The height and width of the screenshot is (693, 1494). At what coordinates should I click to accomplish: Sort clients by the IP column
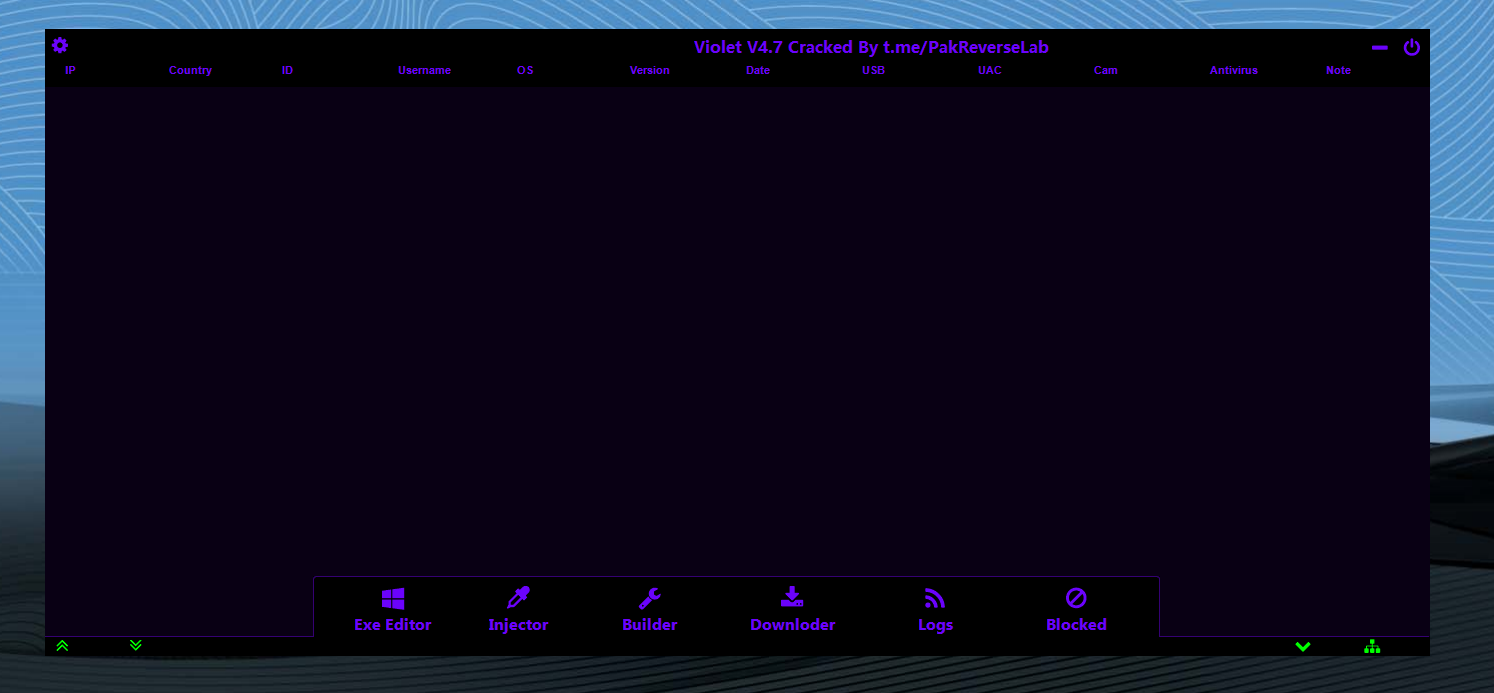click(70, 70)
